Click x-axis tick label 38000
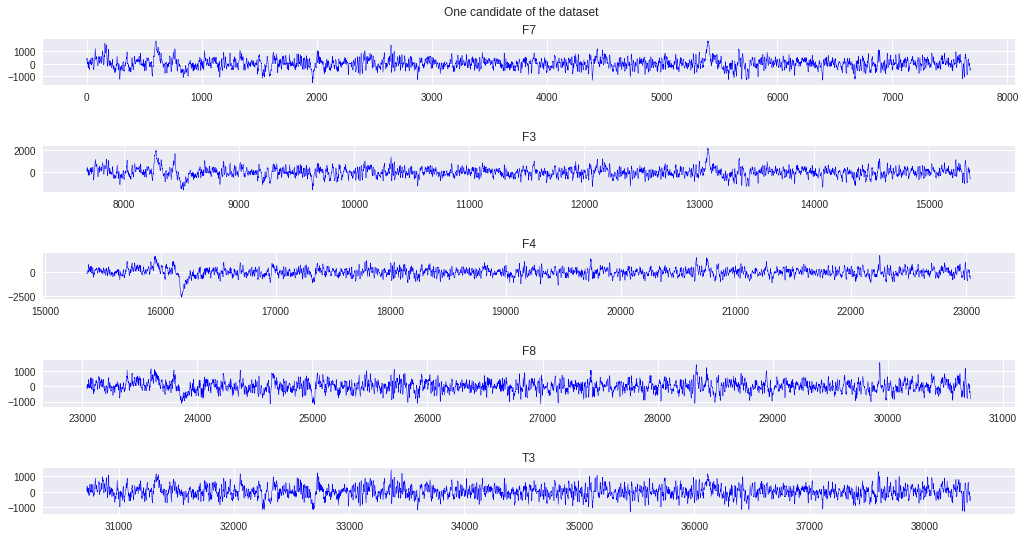This screenshot has height=538, width=1025. coord(924,526)
